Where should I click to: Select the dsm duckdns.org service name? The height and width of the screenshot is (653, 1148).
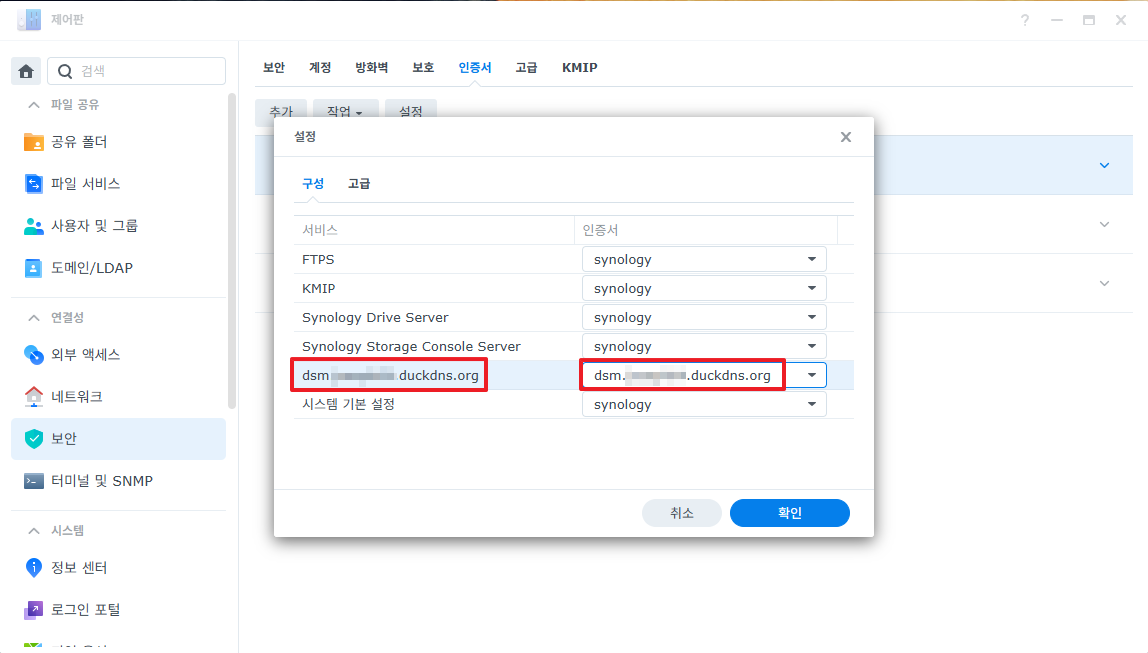point(390,376)
